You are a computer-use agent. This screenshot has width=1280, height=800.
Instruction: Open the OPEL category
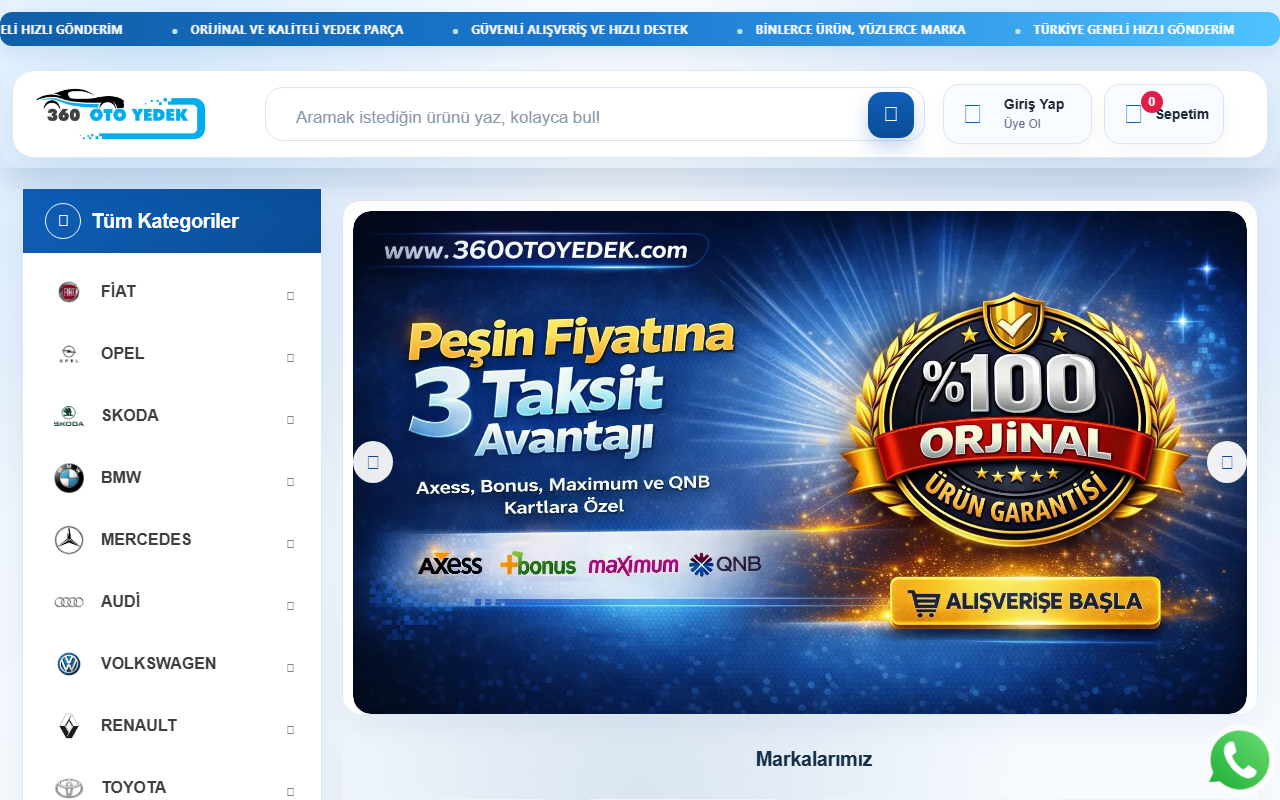(x=123, y=353)
